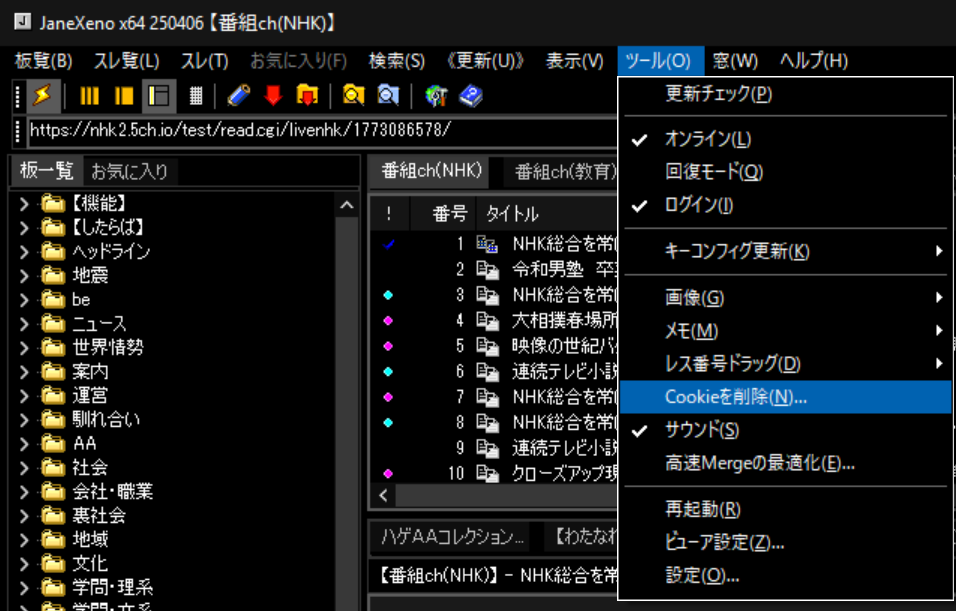Click the blue help book icon

coord(471,95)
